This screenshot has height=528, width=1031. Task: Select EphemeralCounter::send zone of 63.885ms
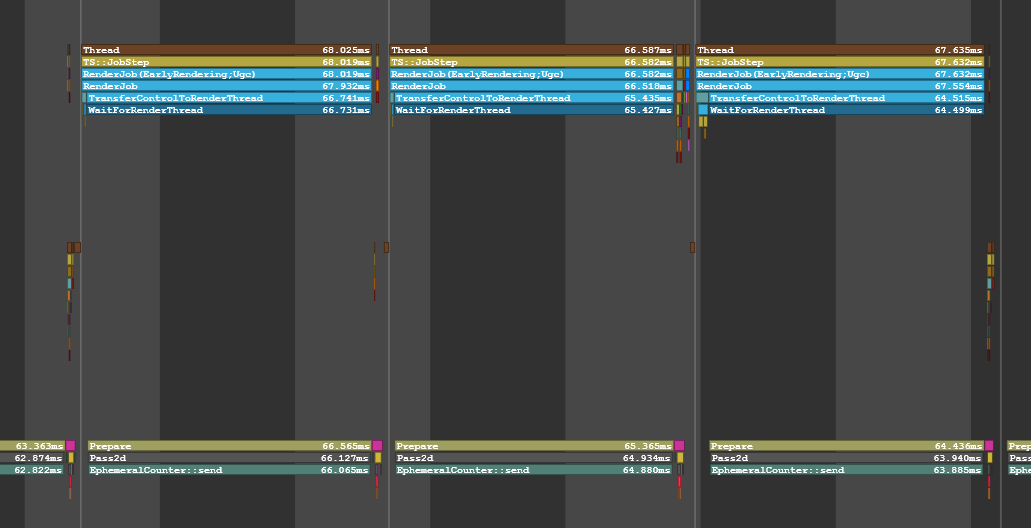click(x=847, y=470)
